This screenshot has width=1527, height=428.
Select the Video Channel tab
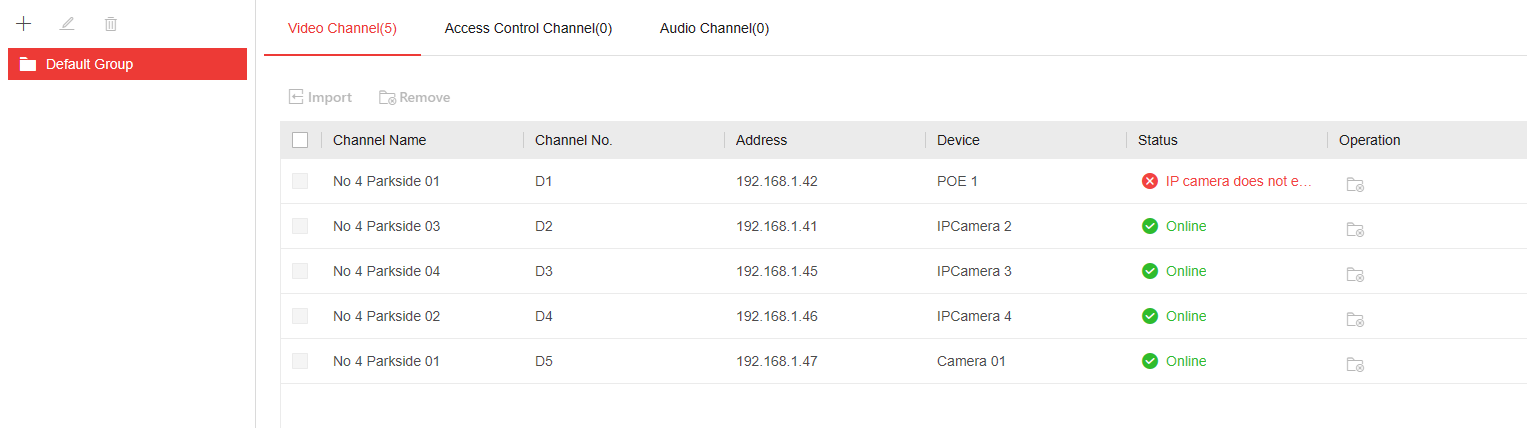(342, 28)
